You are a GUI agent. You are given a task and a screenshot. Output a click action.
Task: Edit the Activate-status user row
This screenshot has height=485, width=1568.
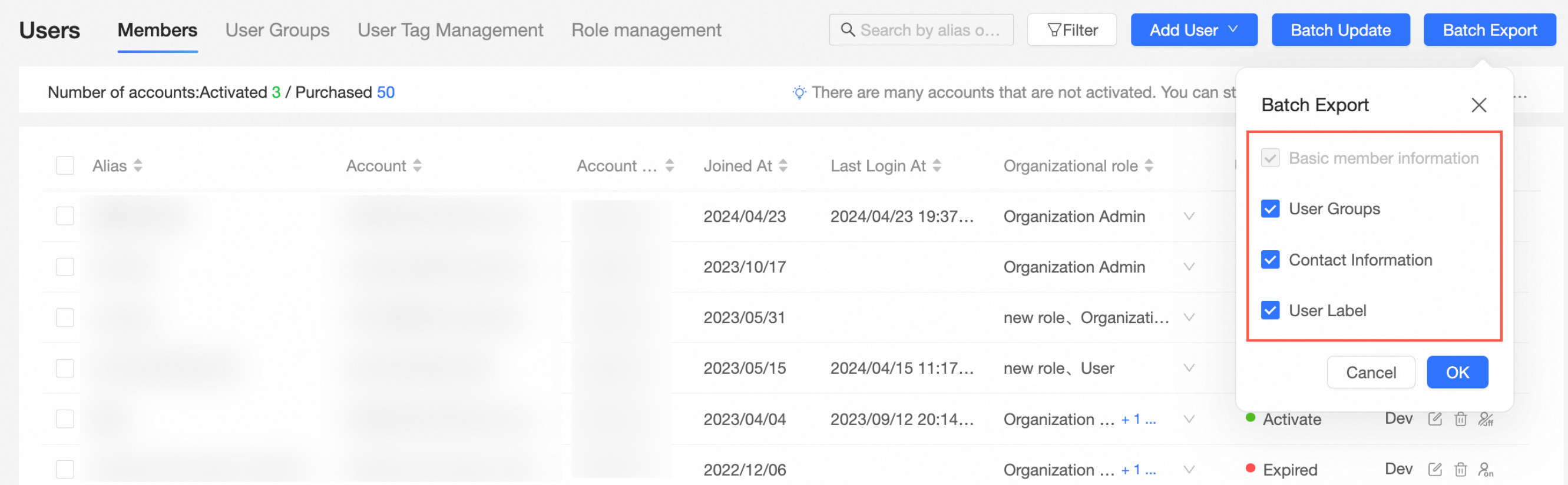[x=1435, y=418]
